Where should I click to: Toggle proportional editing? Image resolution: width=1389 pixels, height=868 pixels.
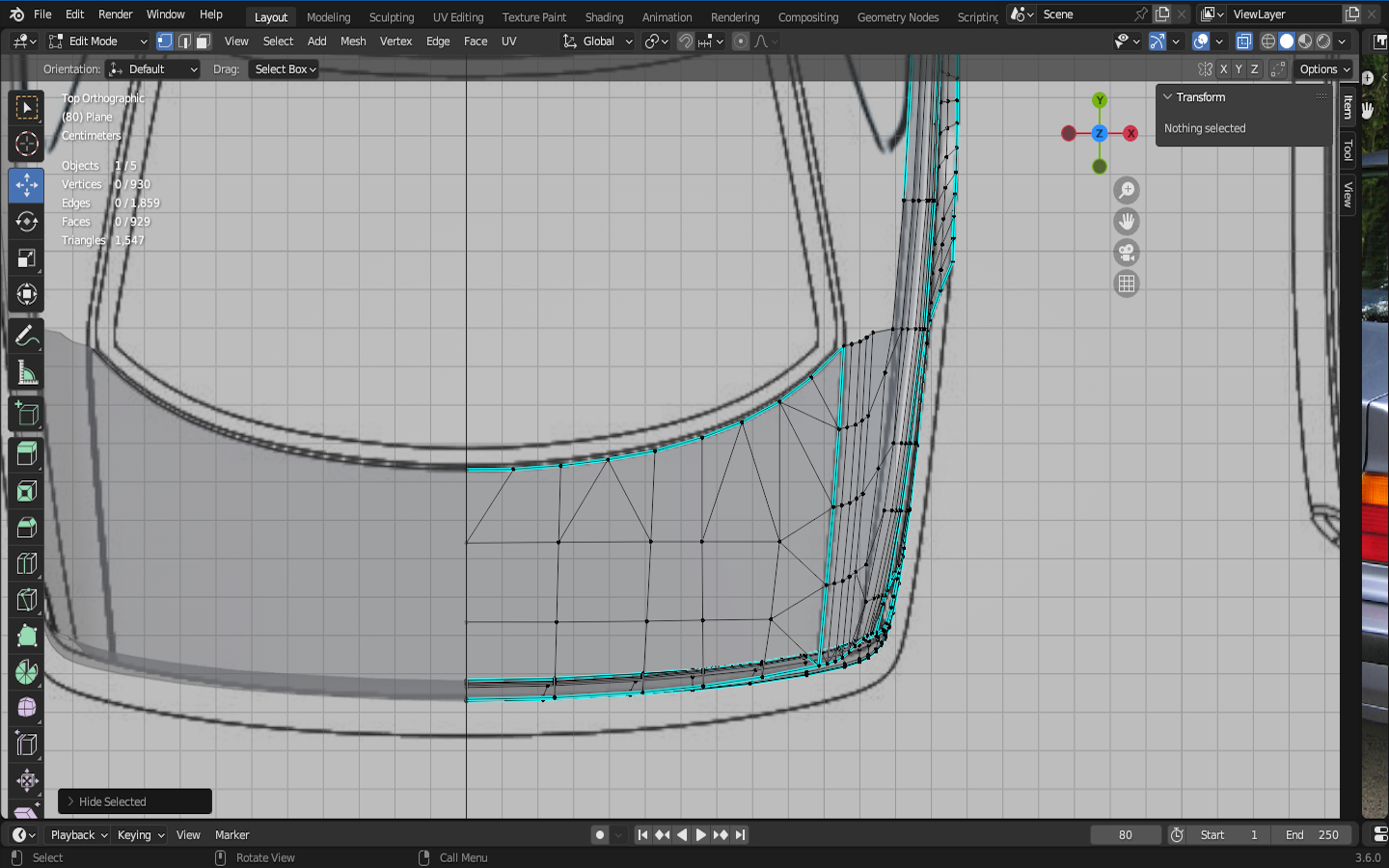pyautogui.click(x=741, y=41)
